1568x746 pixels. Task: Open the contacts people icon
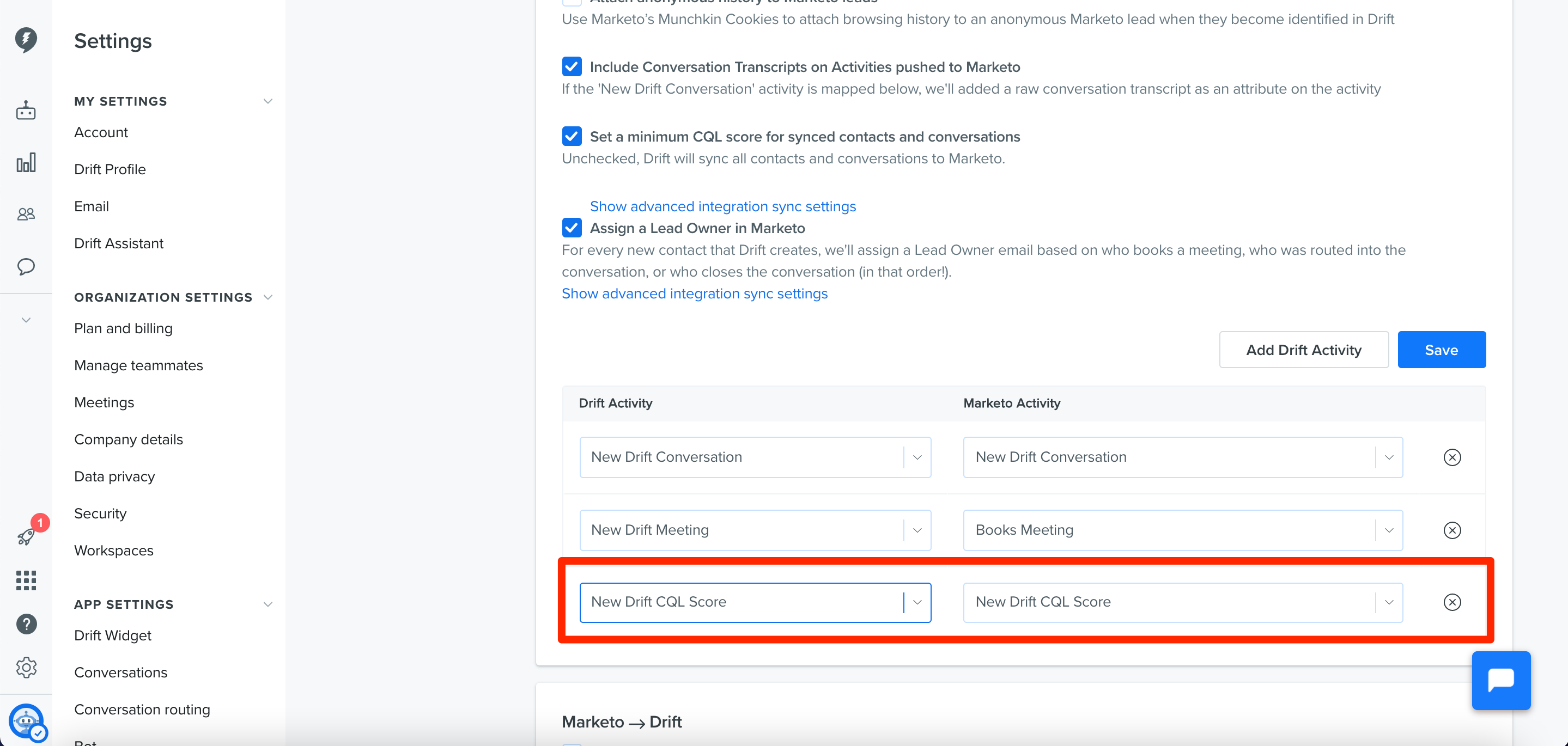pyautogui.click(x=26, y=214)
